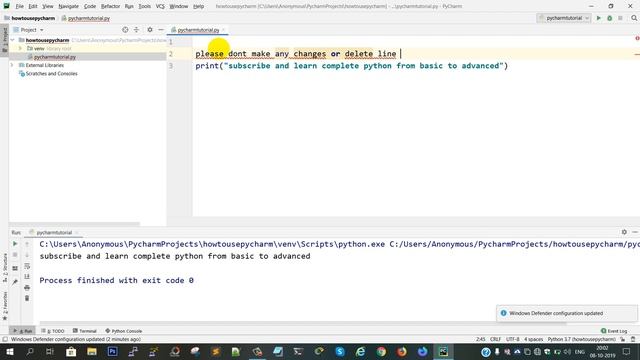
Task: Click the pycharmtutorial.py breadcrumb
Action: [86, 18]
